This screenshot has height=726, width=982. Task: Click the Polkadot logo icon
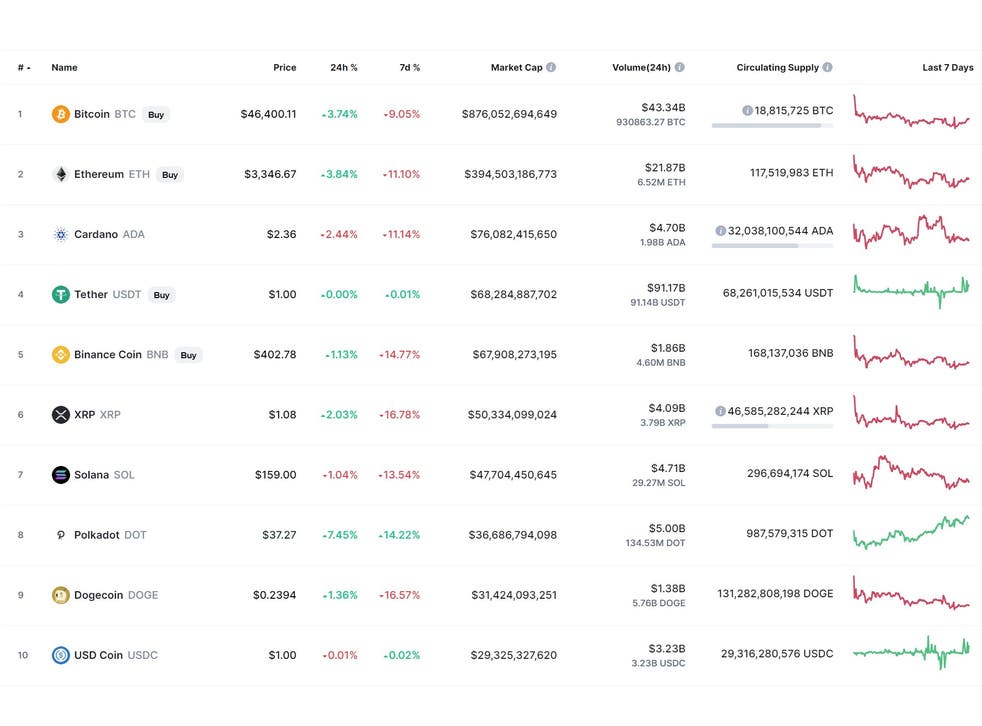click(x=61, y=535)
